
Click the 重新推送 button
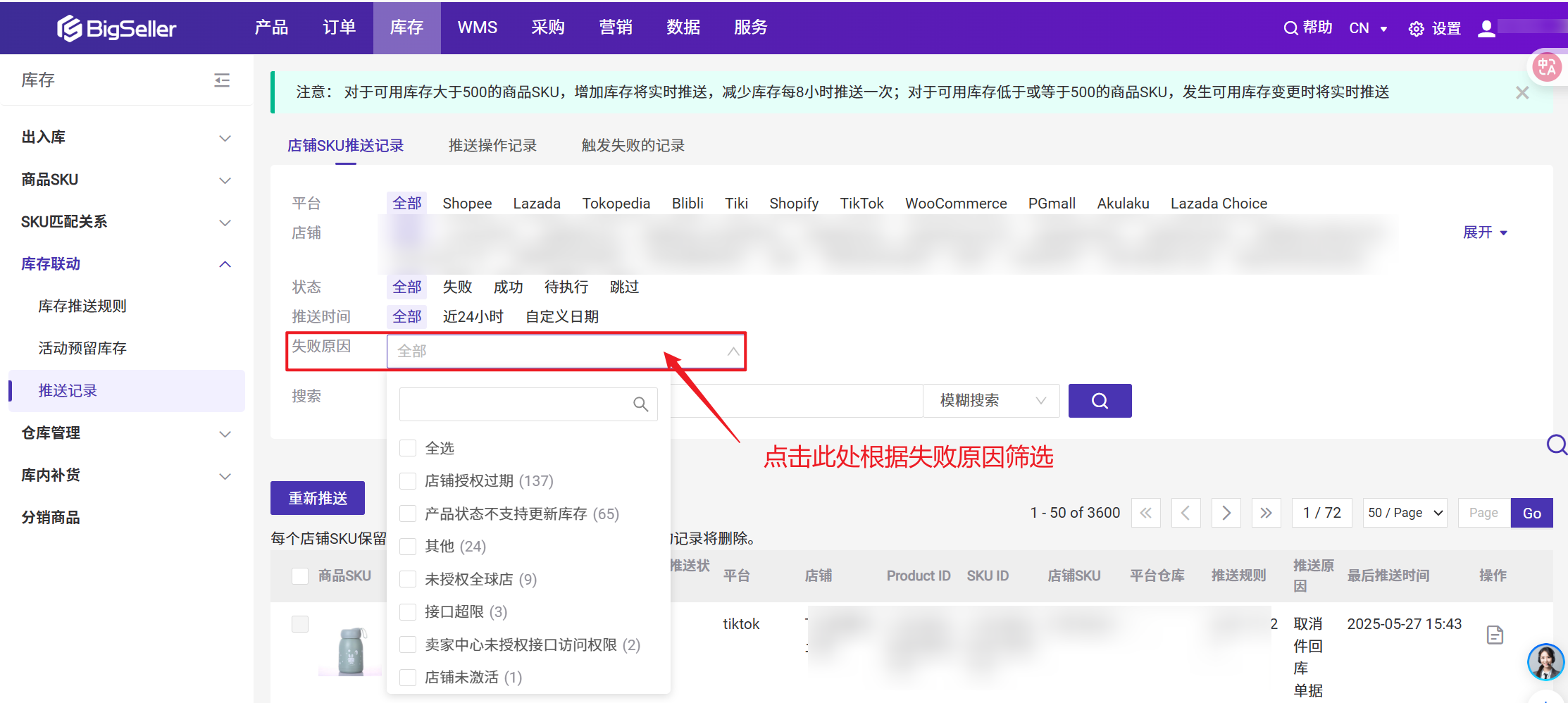[318, 498]
